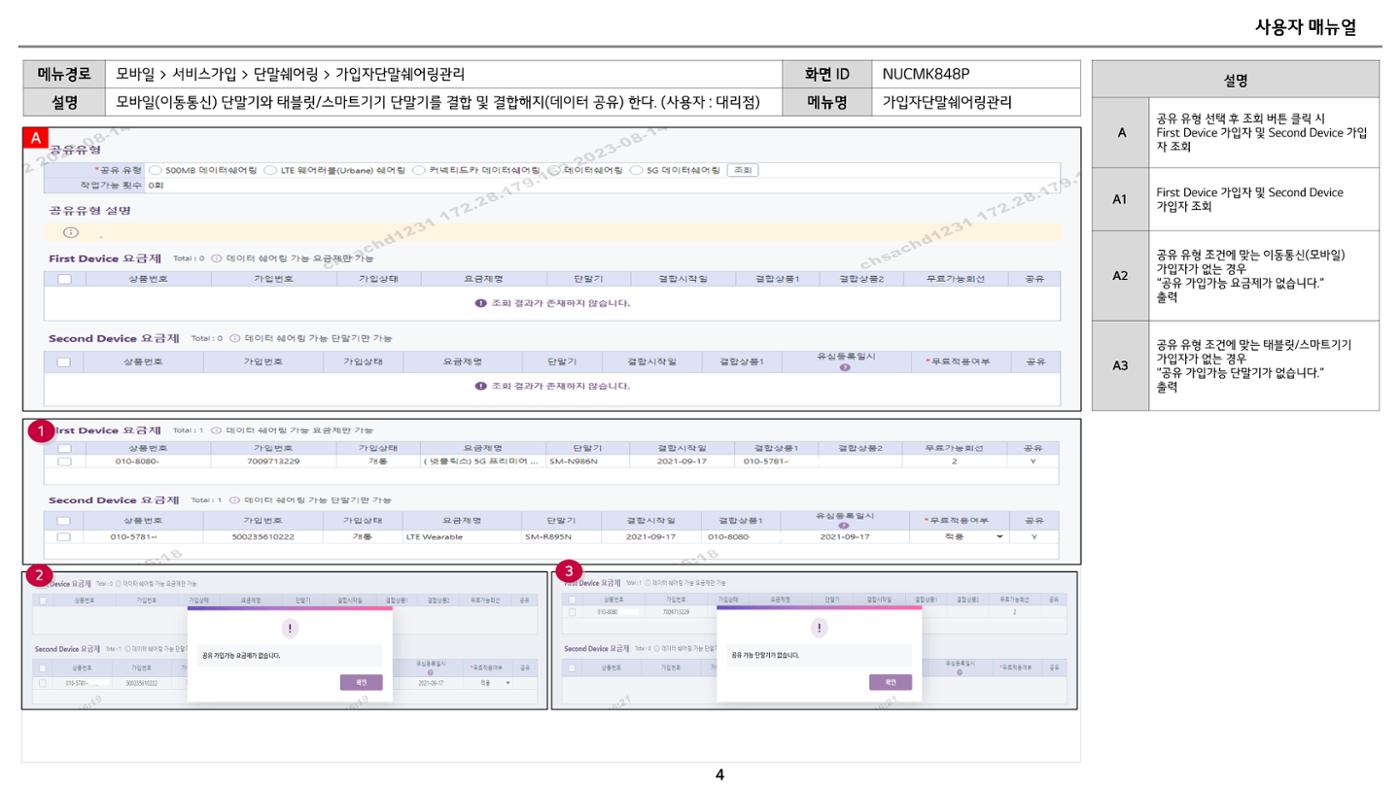Screen dimensions: 1400x788
Task: Tick the checkbox for row 7009713229 in panel 1
Action: (x=65, y=462)
